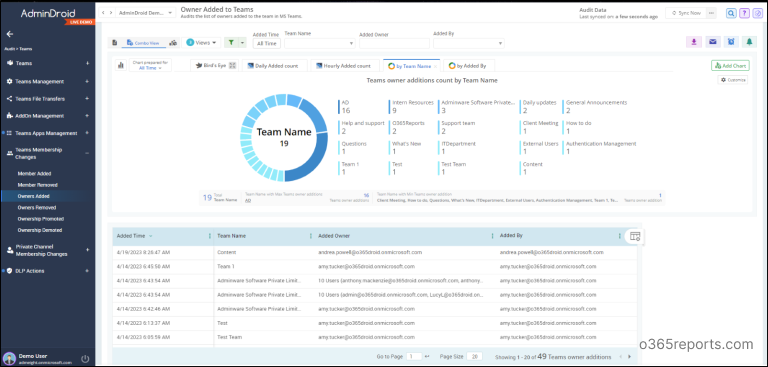Click the Demo User avatar

pos(9,358)
